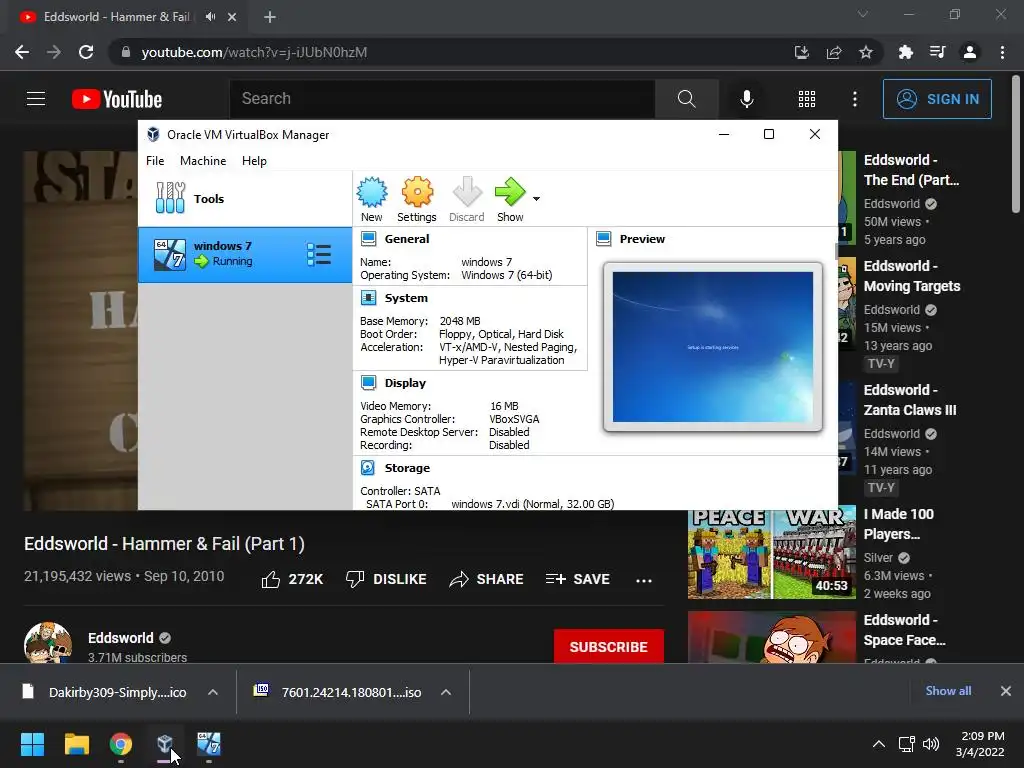Viewport: 1024px width, 768px height.
Task: Click the YouTube search magnifier button
Action: point(686,99)
